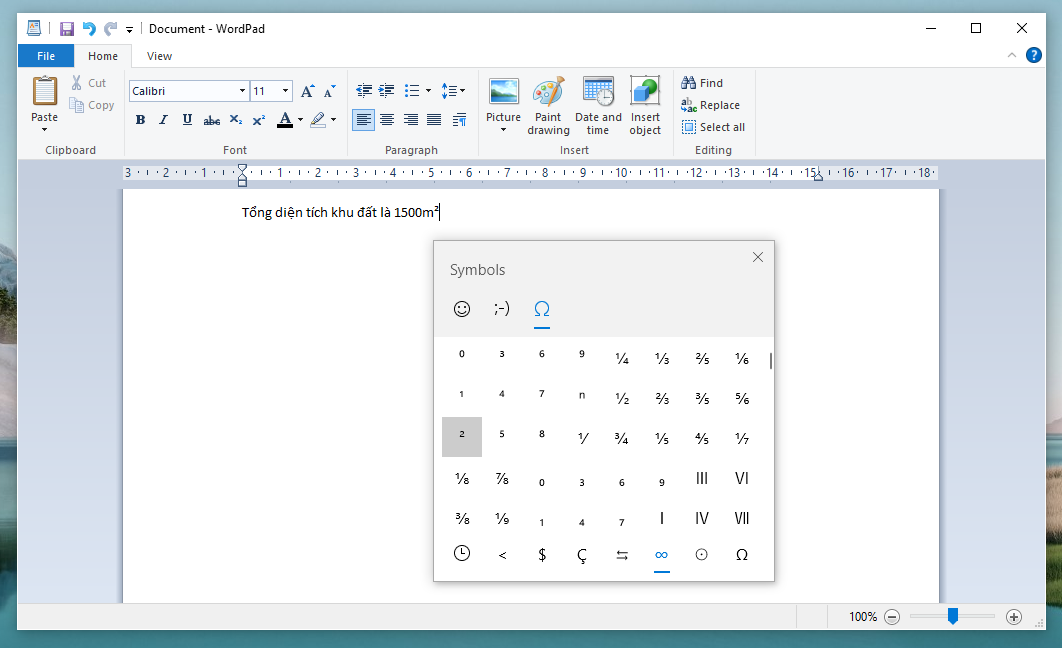Click Select all in Editing group
This screenshot has width=1062, height=648.
click(x=713, y=127)
